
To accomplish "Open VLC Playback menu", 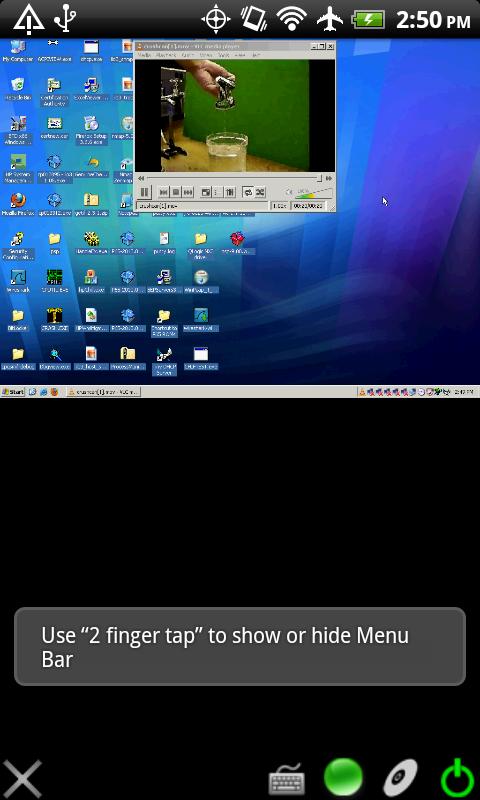I will pos(166,55).
